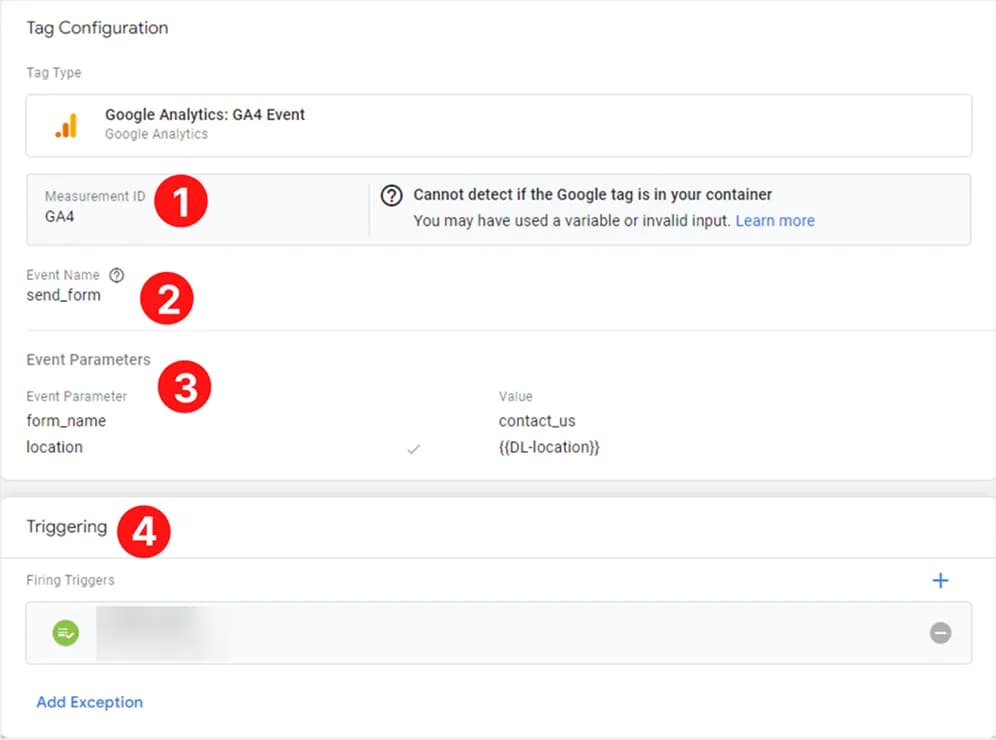Click the Tag Configuration heading
The image size is (996, 740).
[x=97, y=28]
